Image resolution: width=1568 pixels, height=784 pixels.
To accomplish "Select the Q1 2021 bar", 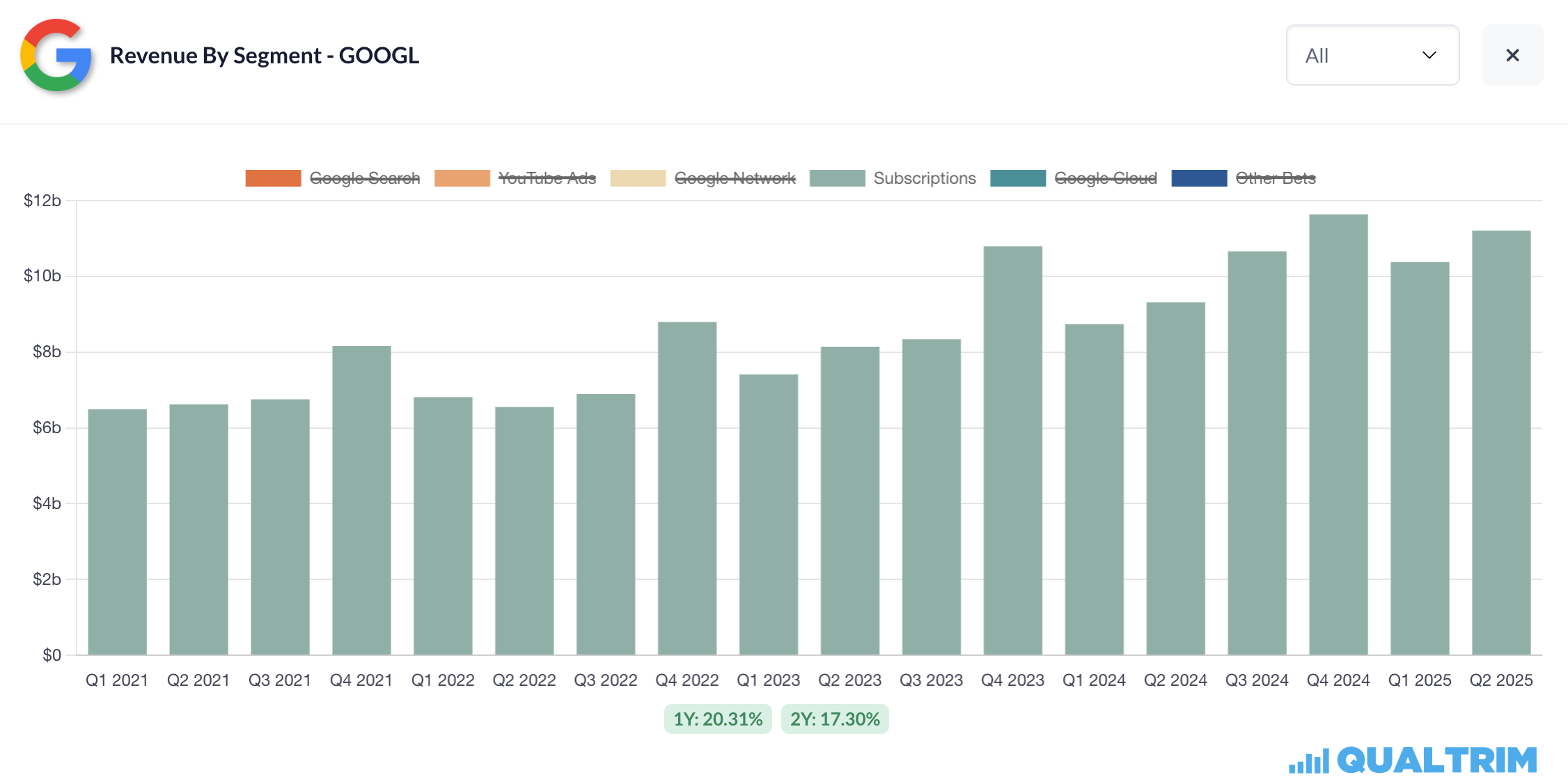I will point(117,533).
